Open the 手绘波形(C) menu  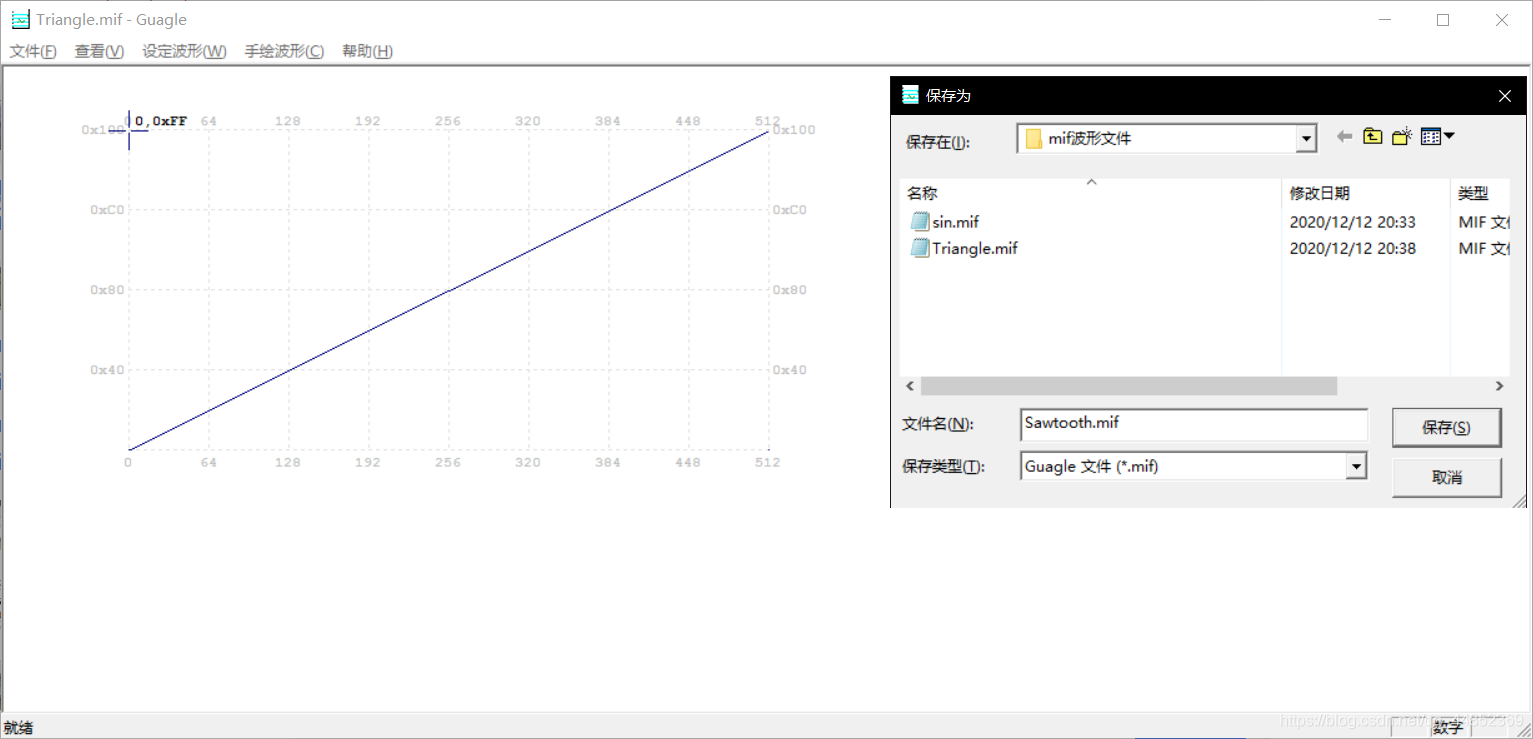coord(284,51)
